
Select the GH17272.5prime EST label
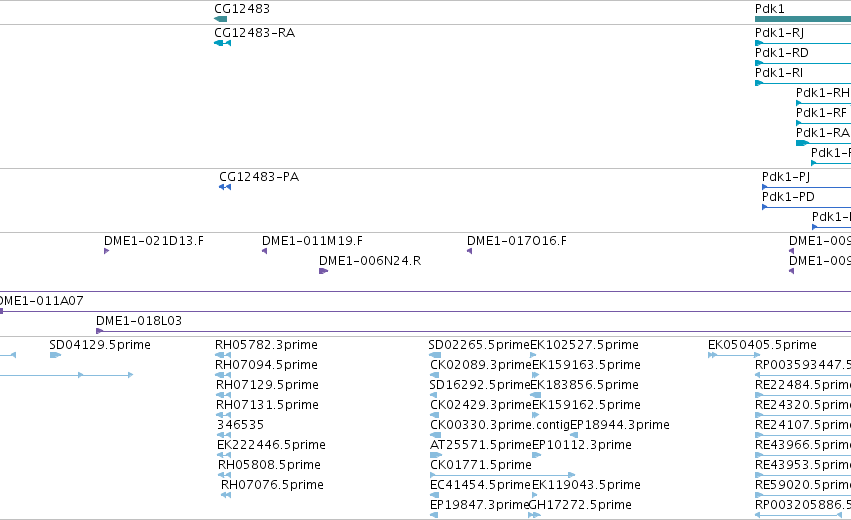(x=580, y=505)
